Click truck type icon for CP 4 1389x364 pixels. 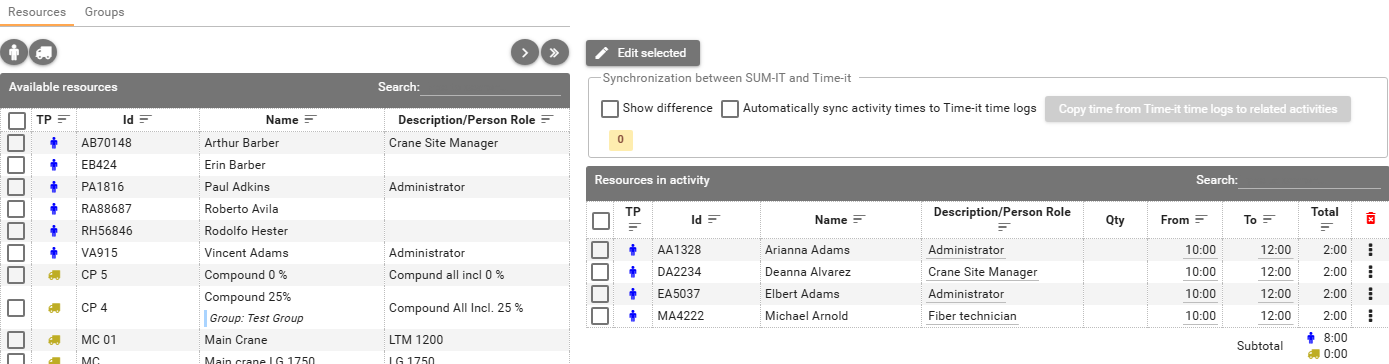(x=54, y=308)
